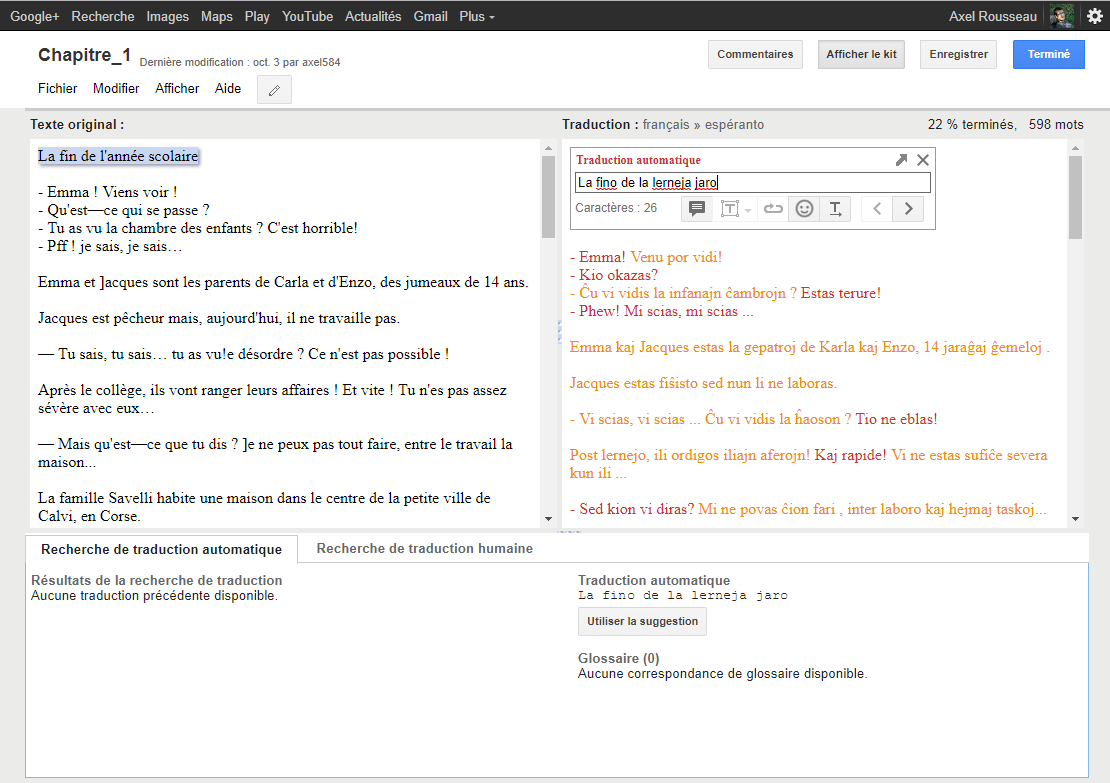Click Utiliser la suggestion button
The width and height of the screenshot is (1110, 783).
pyautogui.click(x=642, y=621)
